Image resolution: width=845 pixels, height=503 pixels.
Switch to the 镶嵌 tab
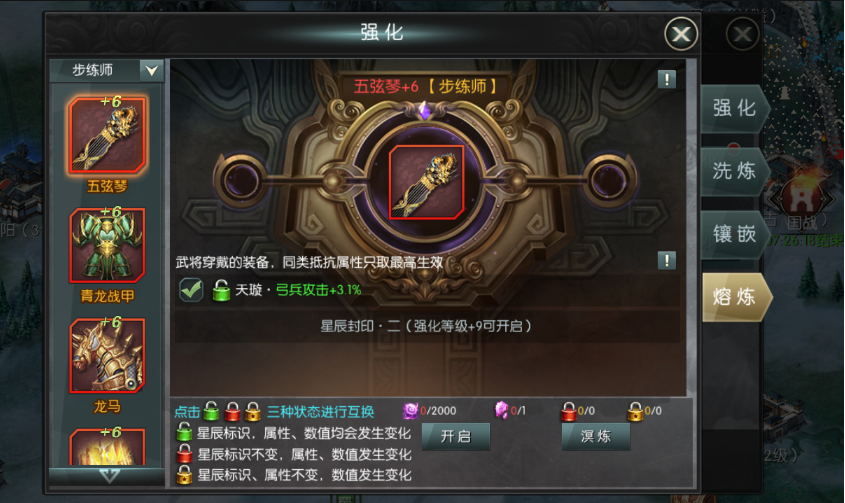point(734,235)
